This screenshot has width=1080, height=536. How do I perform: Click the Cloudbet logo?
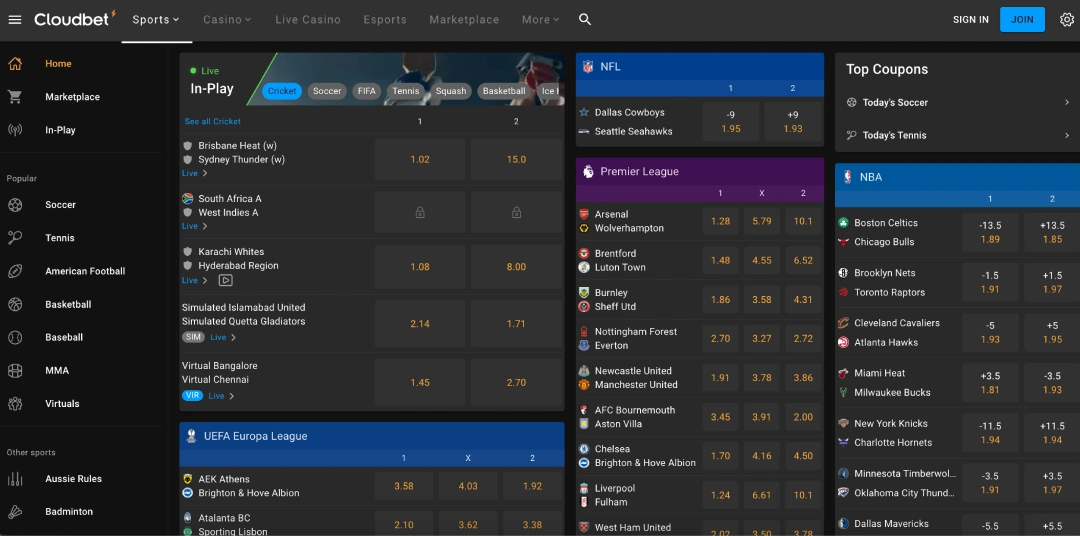(x=75, y=19)
